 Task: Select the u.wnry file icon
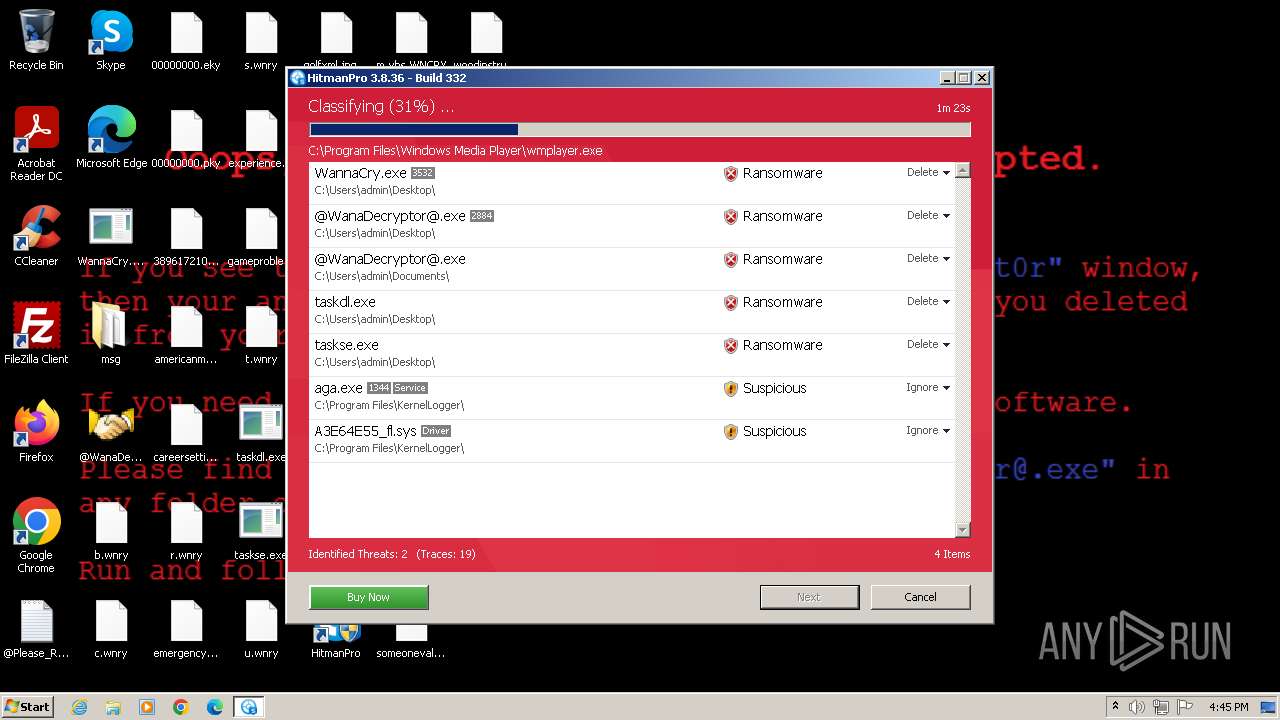point(261,628)
